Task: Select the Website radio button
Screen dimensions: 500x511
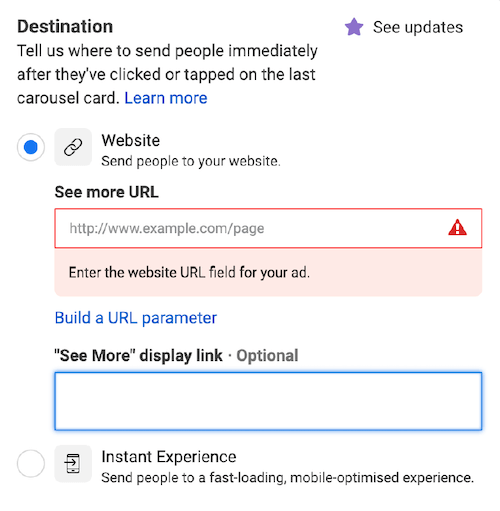Action: coord(31,147)
